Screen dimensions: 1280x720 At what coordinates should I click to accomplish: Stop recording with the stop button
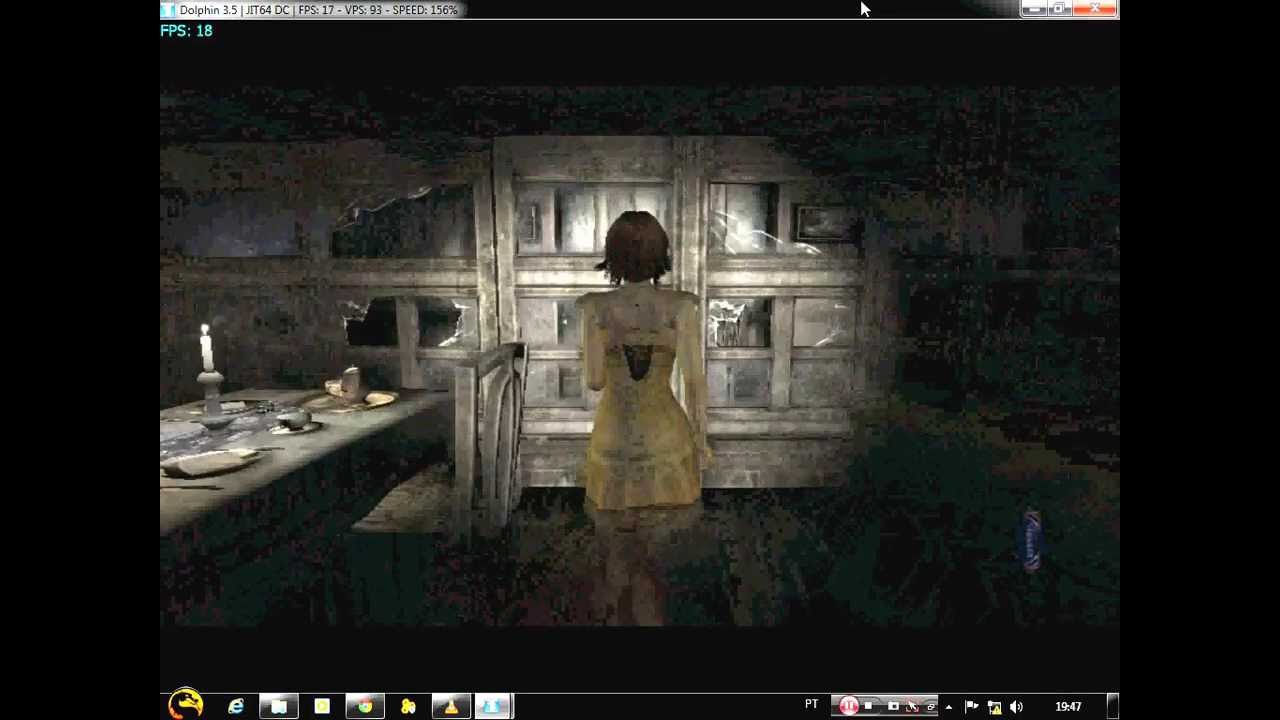869,706
